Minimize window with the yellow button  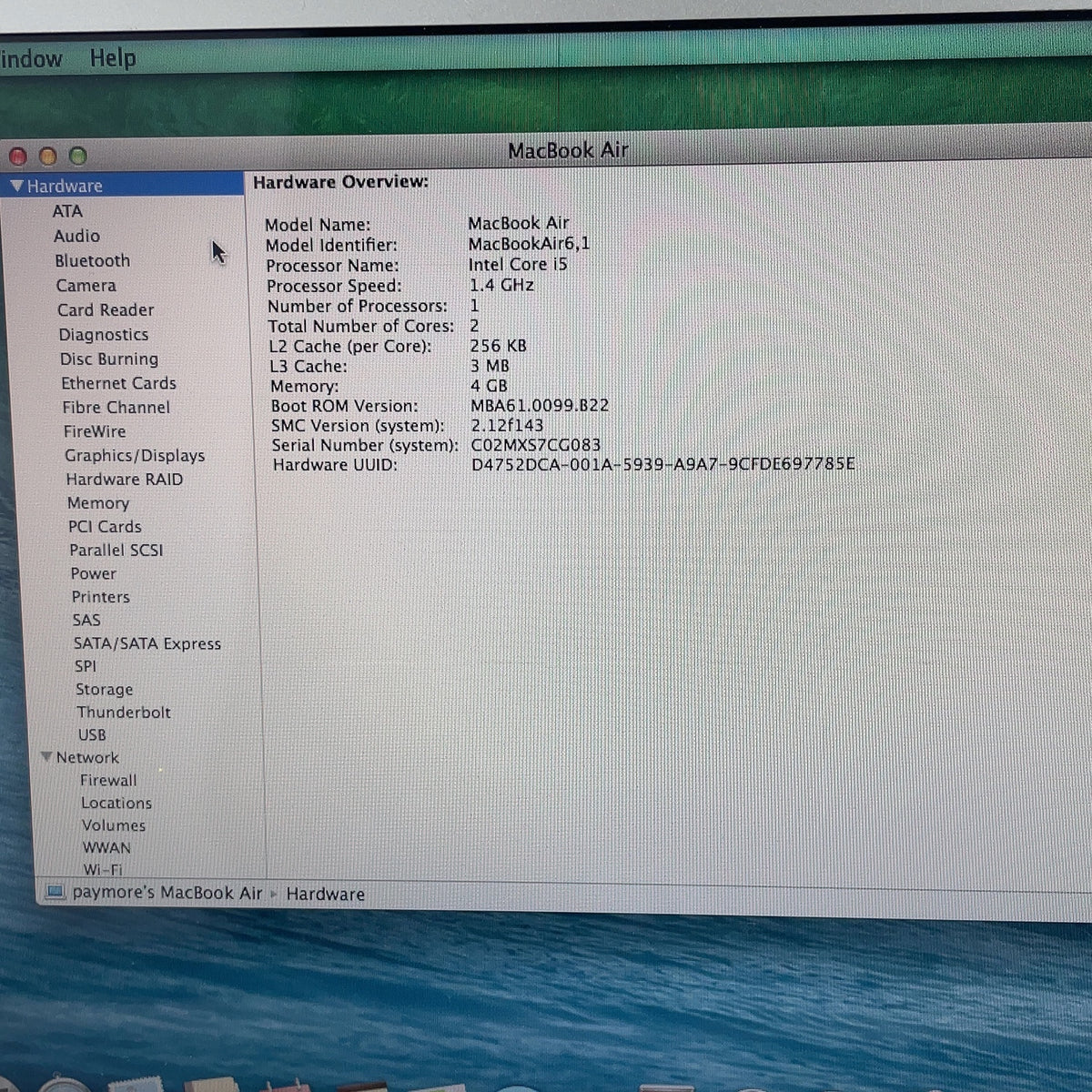click(x=49, y=157)
